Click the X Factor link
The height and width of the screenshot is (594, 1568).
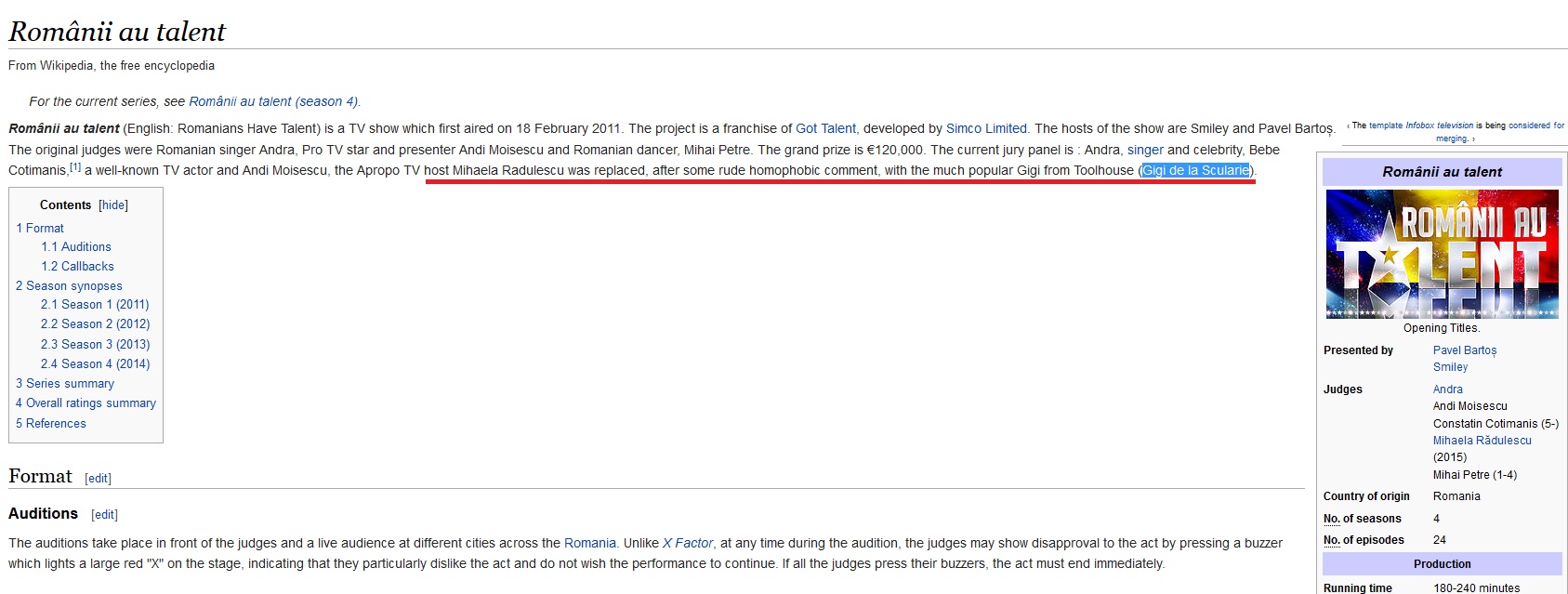(x=688, y=544)
